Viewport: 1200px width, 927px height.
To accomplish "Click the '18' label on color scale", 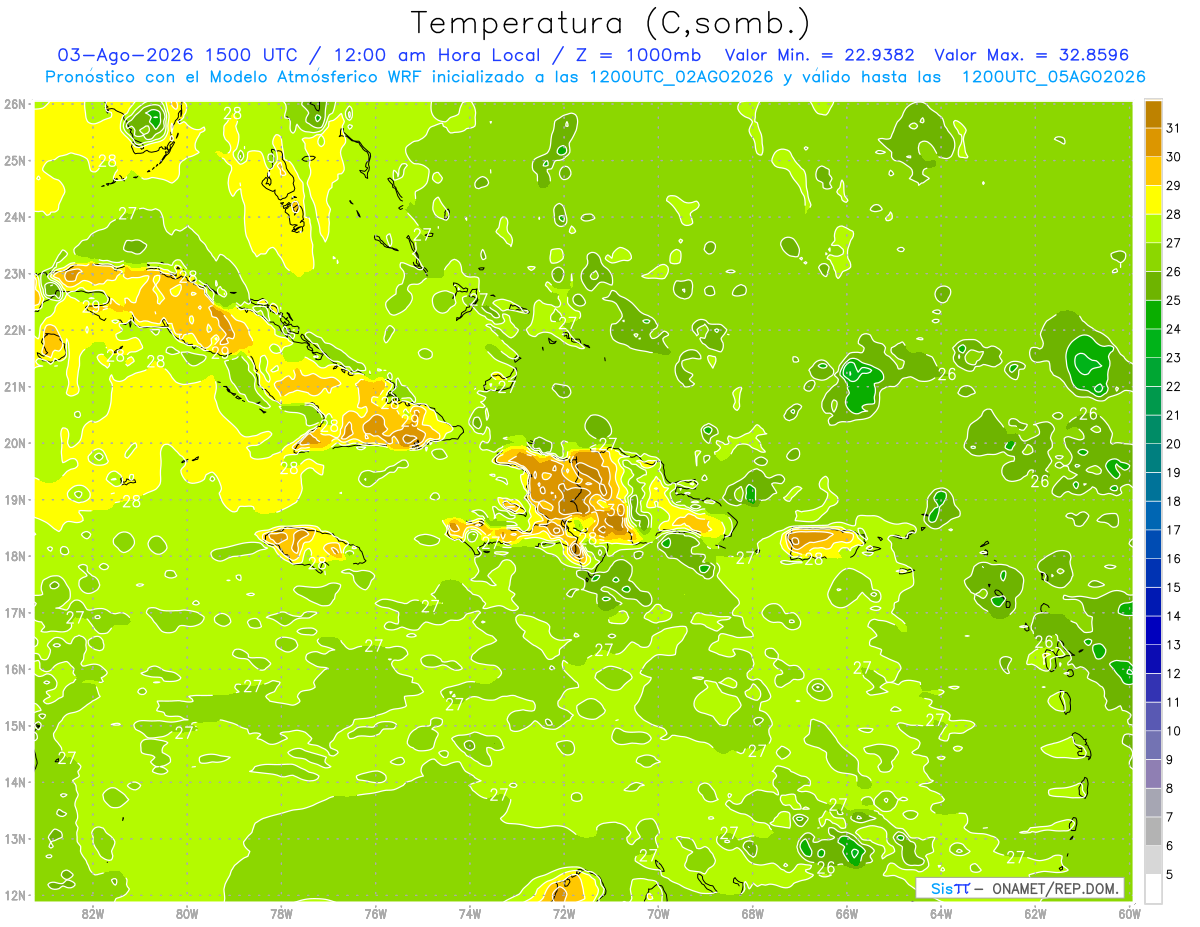I will pos(1173,501).
